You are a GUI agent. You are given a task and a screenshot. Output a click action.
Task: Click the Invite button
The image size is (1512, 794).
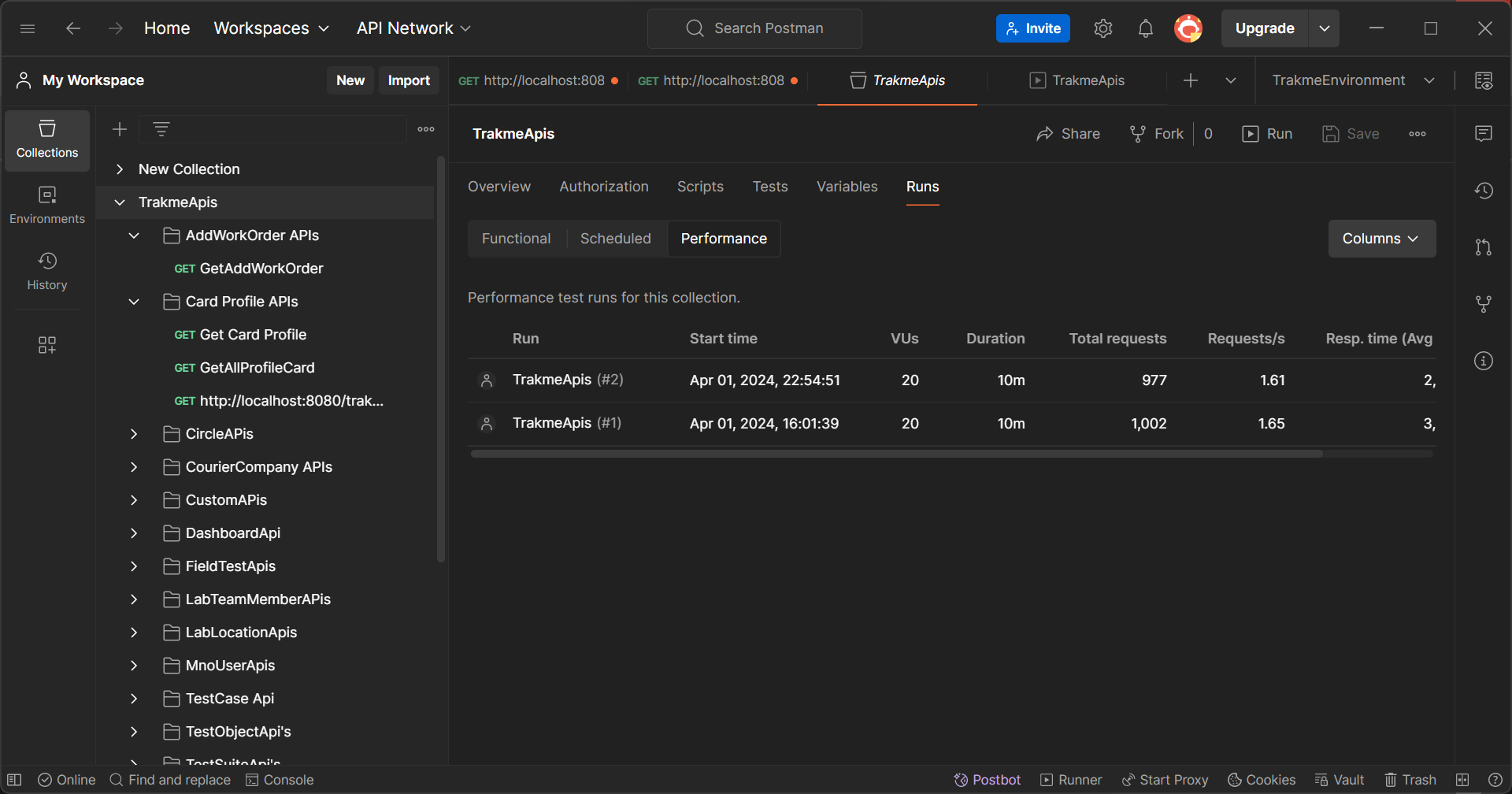[1033, 28]
